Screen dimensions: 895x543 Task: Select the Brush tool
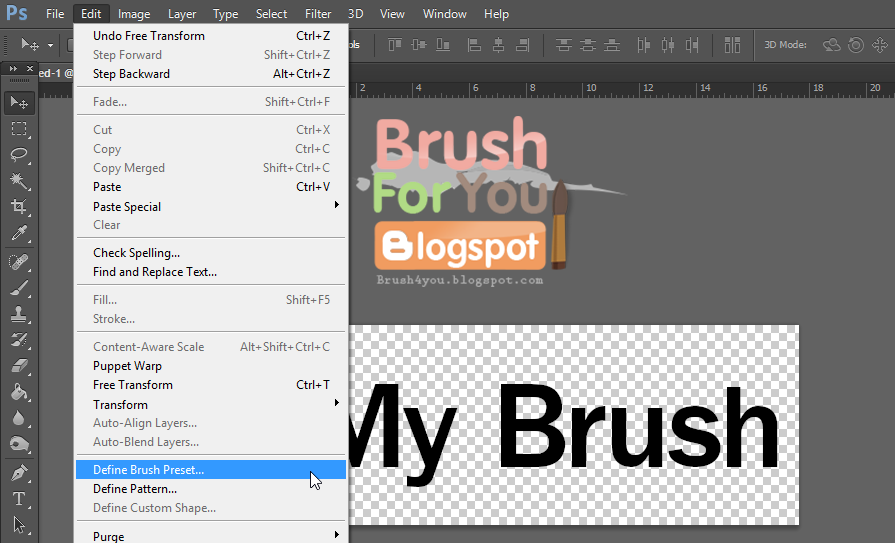tap(19, 288)
